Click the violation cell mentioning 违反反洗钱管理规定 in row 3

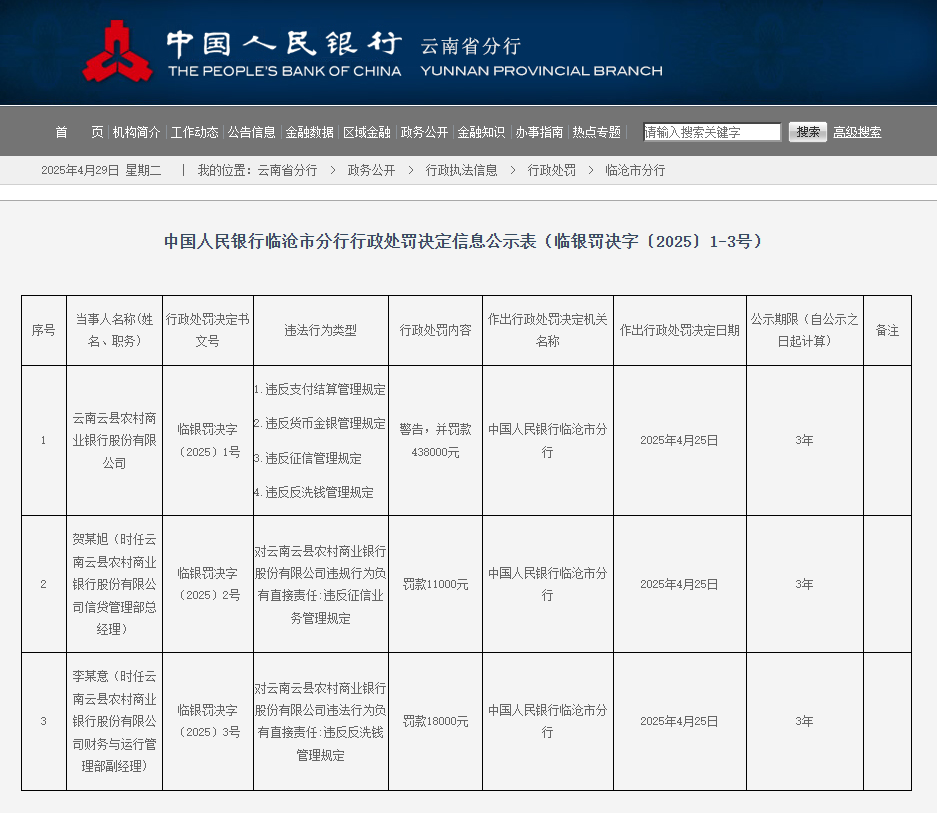tap(320, 721)
